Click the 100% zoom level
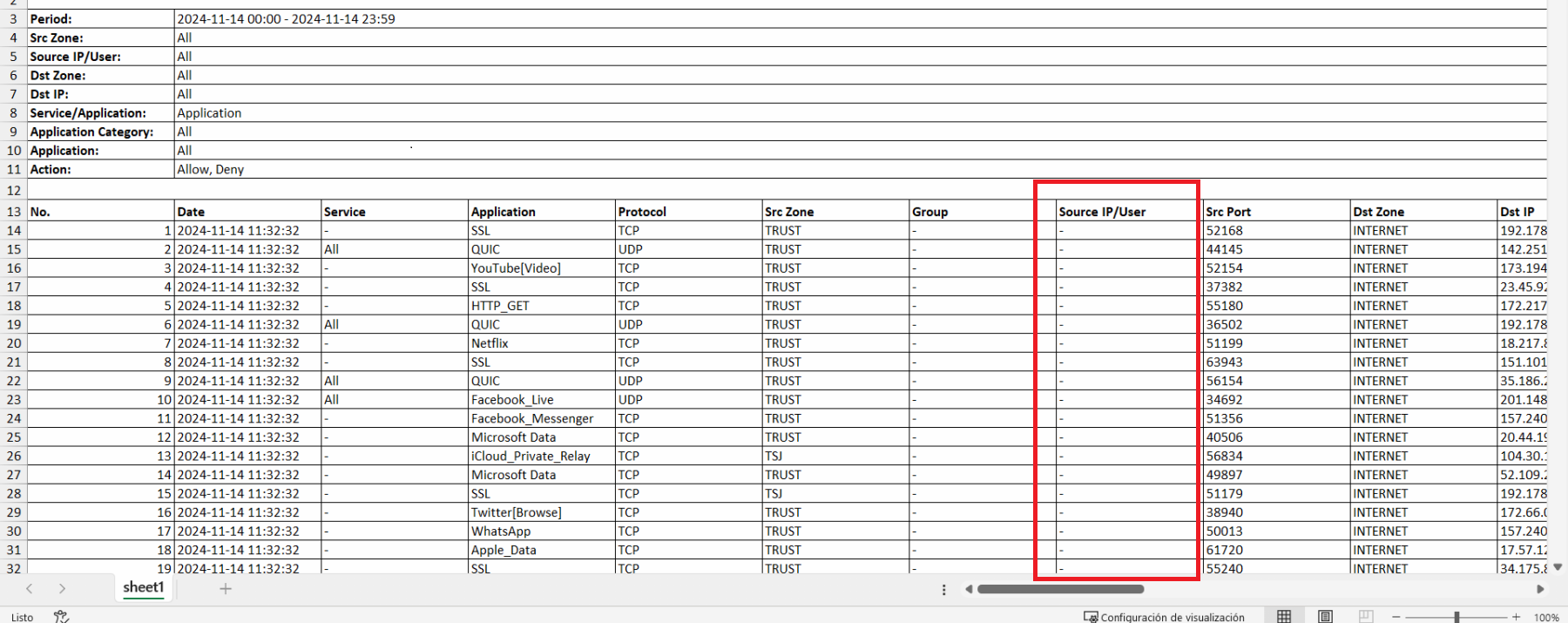Viewport: 1568px width, 623px height. click(1546, 617)
